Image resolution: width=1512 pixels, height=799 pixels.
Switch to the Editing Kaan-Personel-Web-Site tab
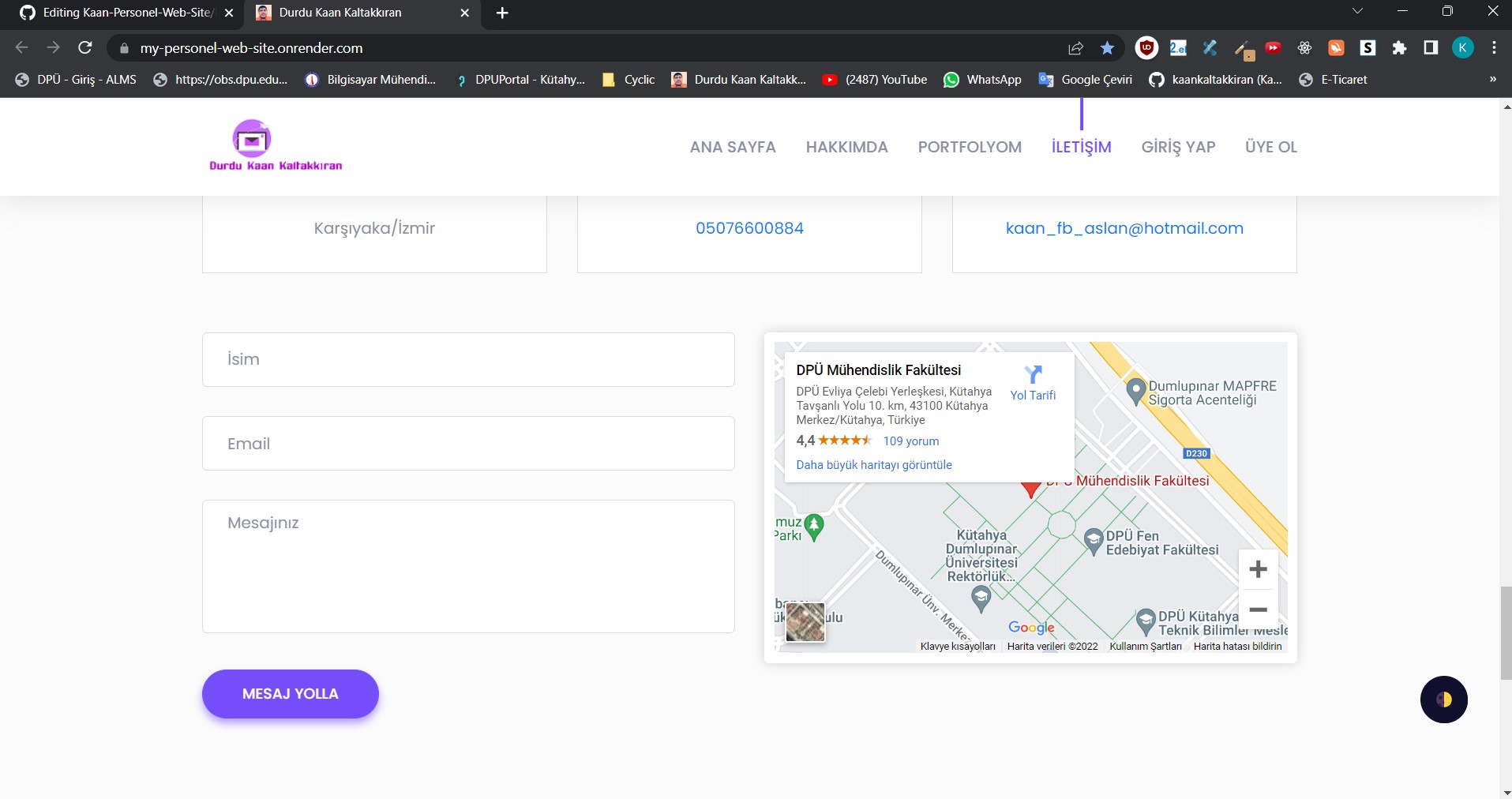122,13
